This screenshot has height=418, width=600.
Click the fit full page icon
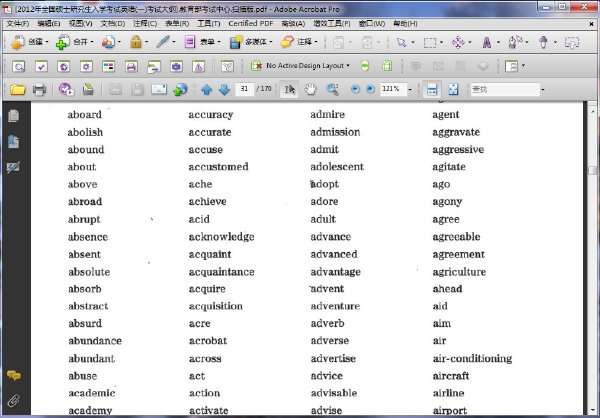(x=453, y=90)
